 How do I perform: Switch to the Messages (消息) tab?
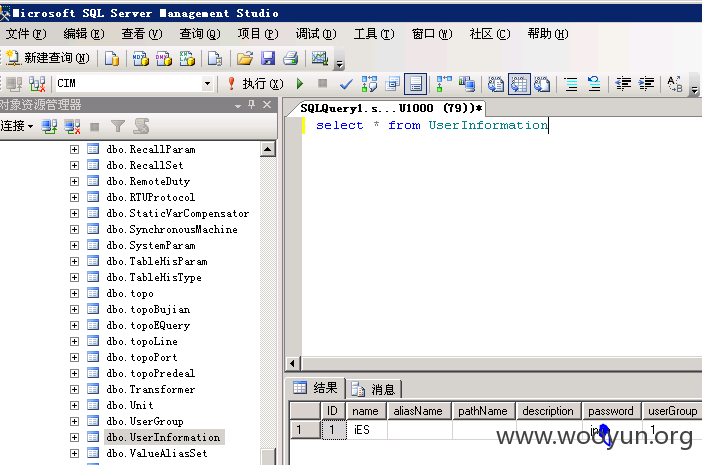coord(374,389)
